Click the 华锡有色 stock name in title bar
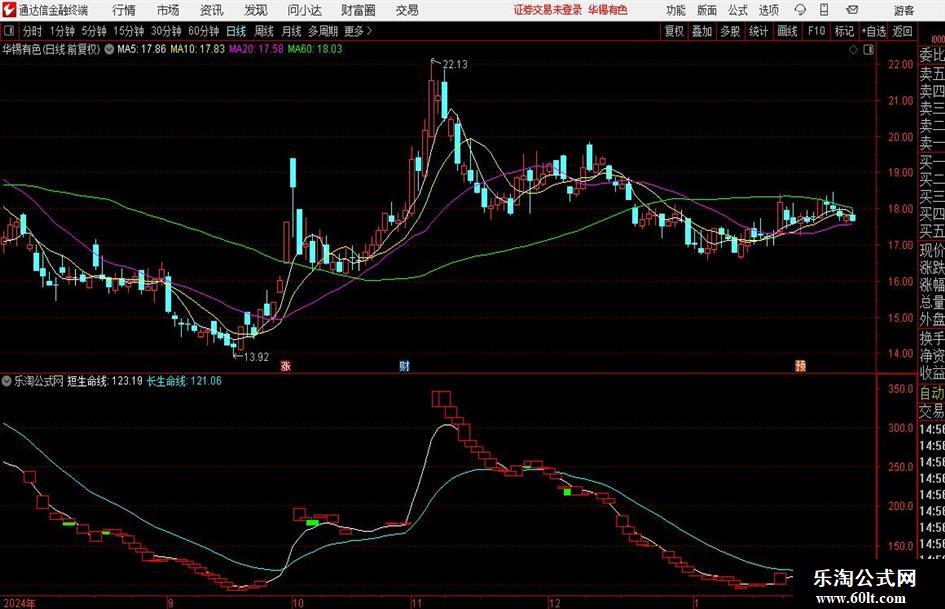945x609 pixels. click(608, 10)
